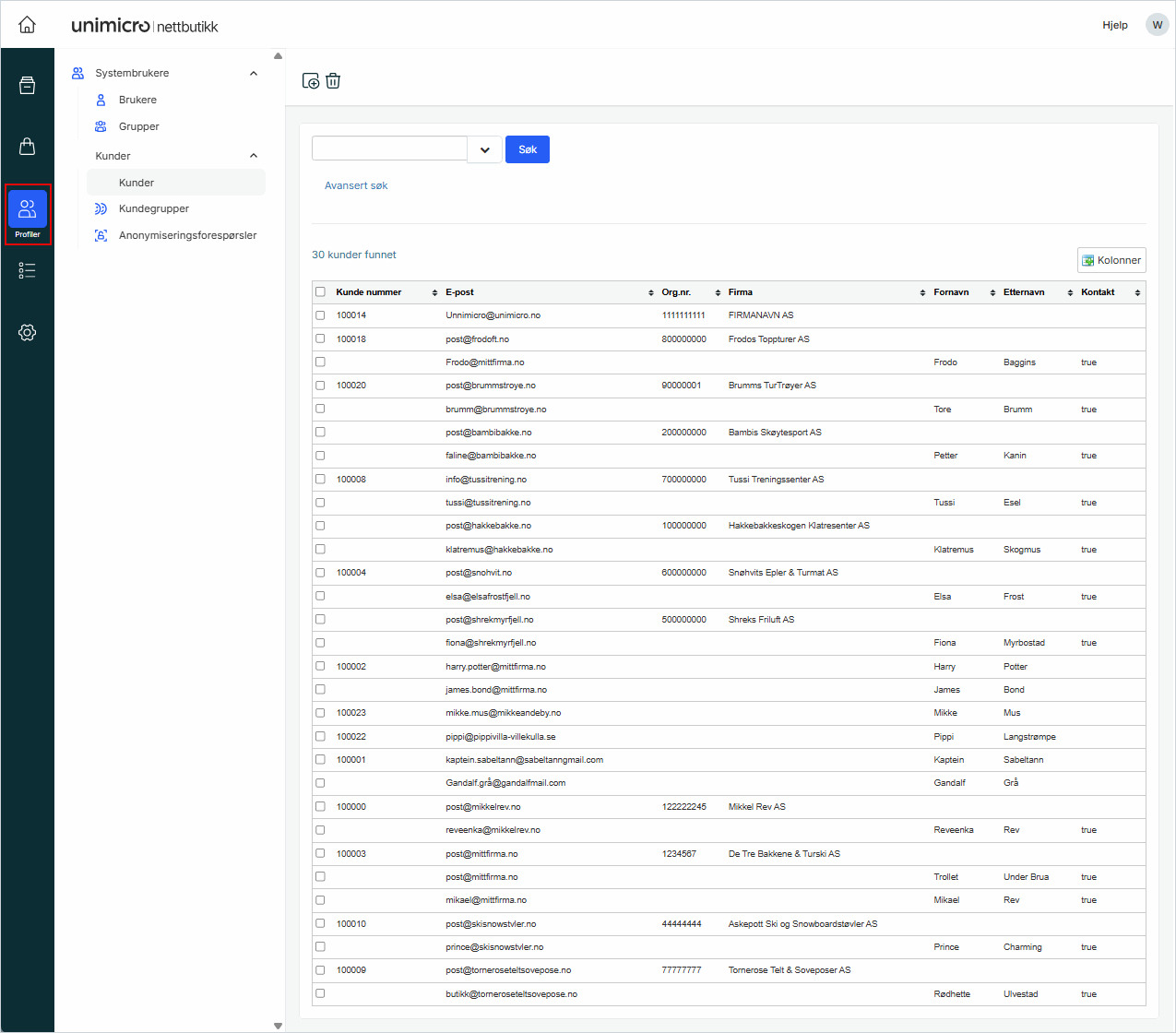Click inside the customer search input field
The image size is (1176, 1033).
tap(389, 148)
